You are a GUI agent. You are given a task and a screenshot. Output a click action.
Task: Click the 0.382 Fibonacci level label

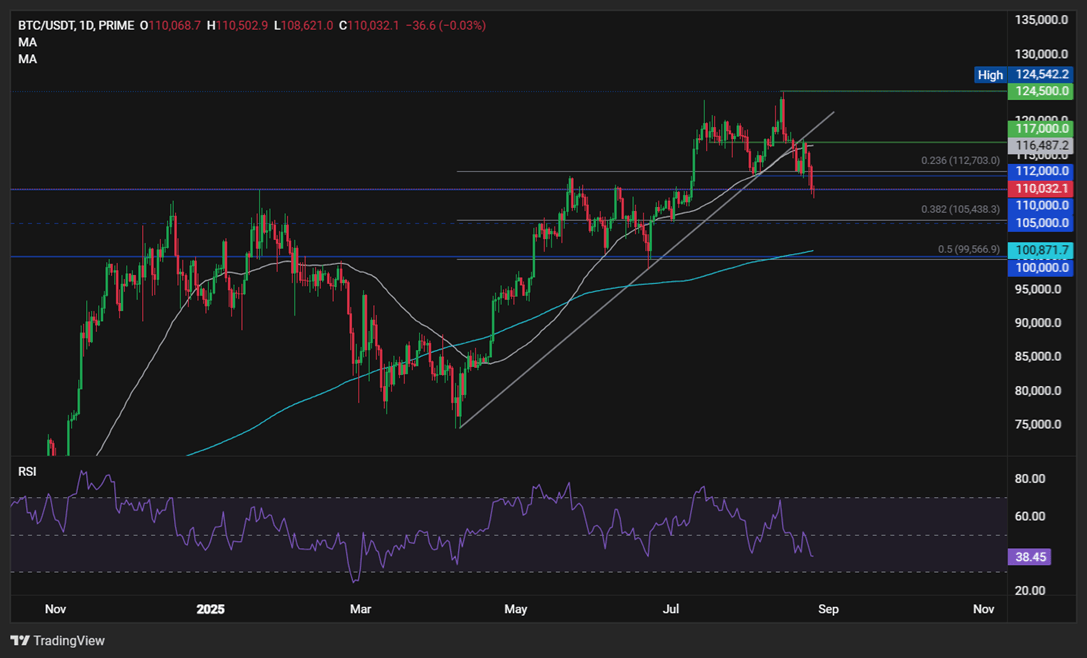pos(960,209)
